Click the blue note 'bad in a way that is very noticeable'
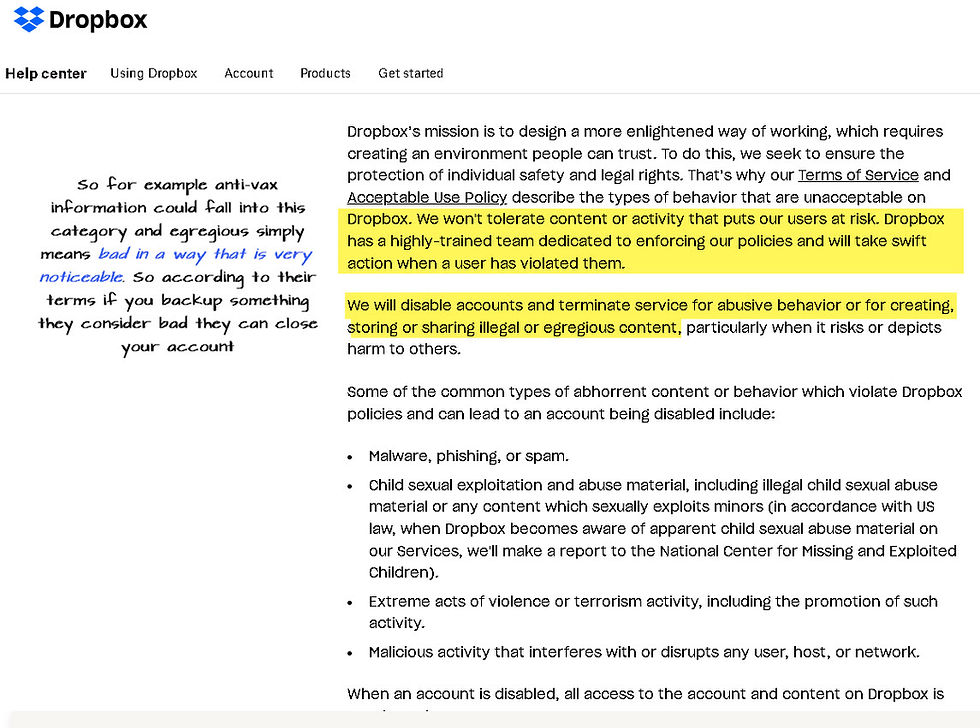Image resolution: width=980 pixels, height=728 pixels. click(x=175, y=266)
